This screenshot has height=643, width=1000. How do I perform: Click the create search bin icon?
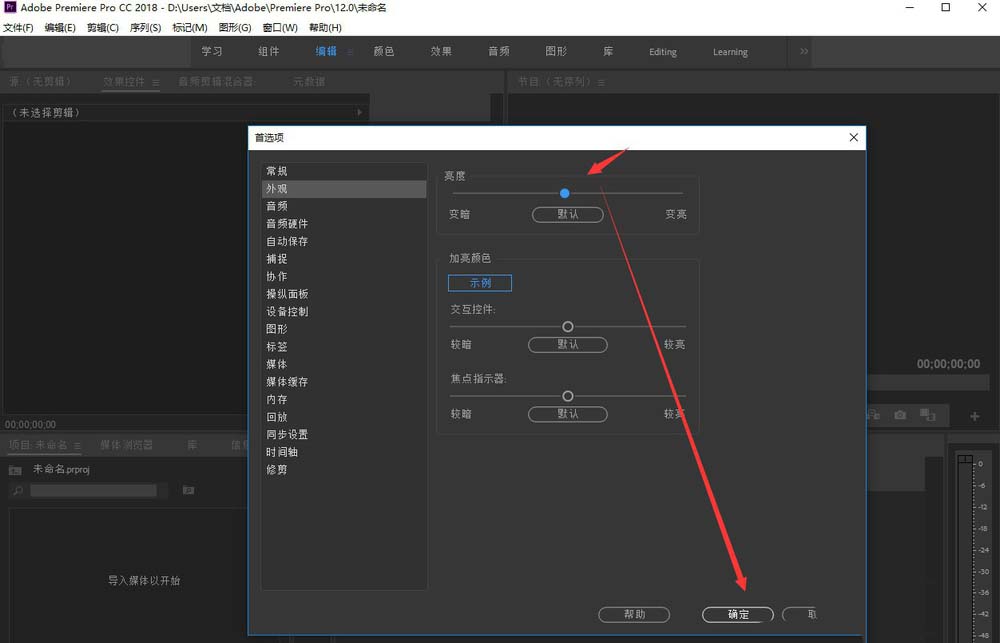point(188,490)
